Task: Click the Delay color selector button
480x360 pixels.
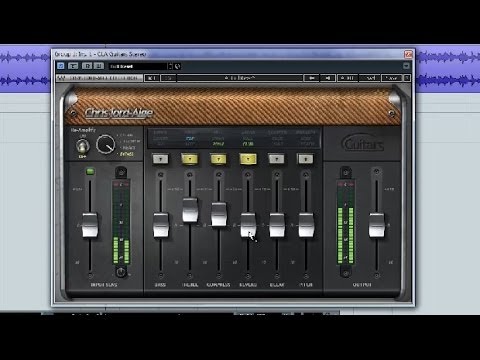Action: pyautogui.click(x=276, y=159)
